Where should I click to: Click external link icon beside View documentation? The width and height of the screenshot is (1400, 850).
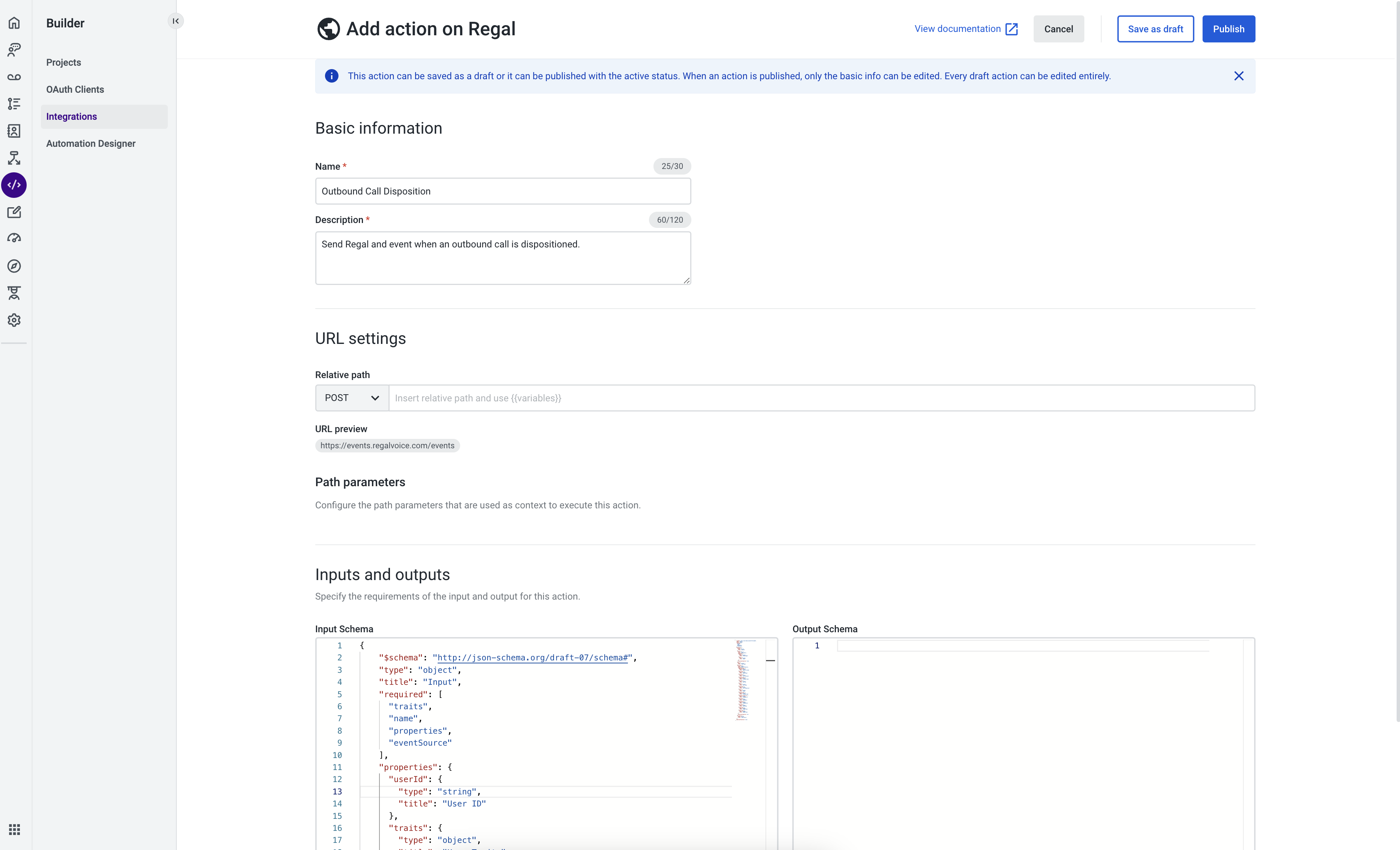click(x=1012, y=29)
